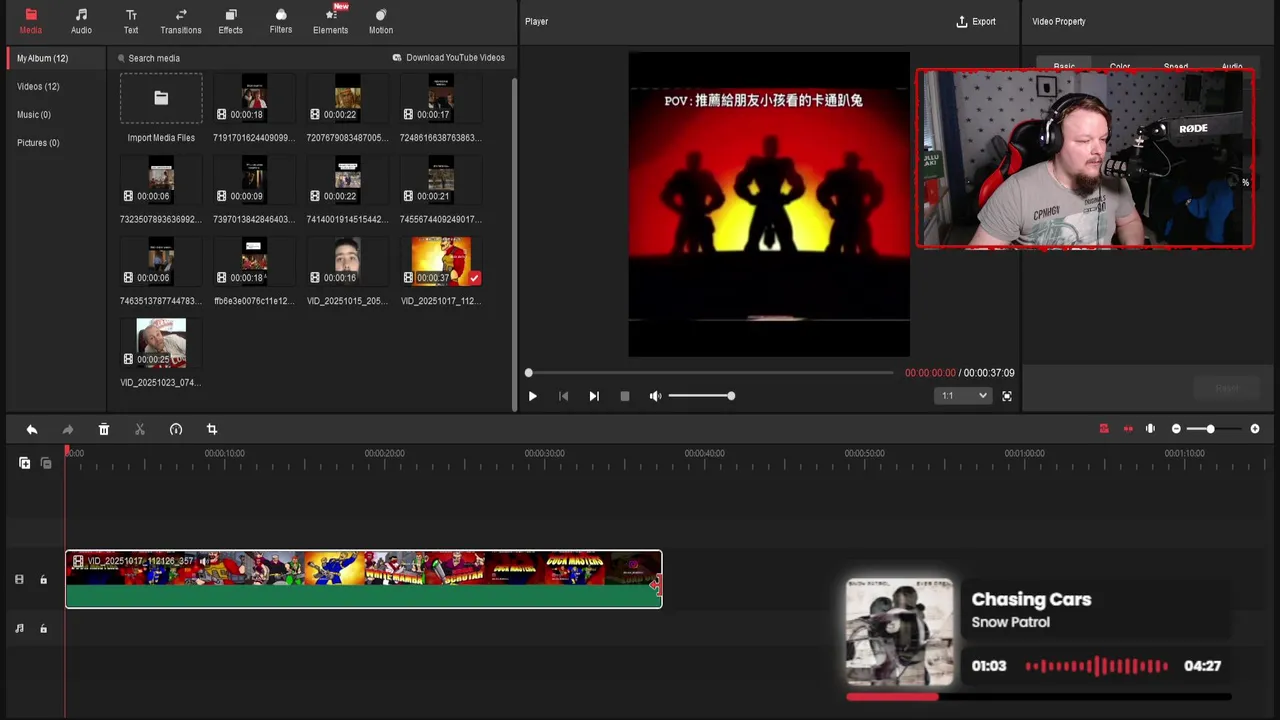The image size is (1280, 720).
Task: Select the VID_20251017_112126_357 timeline clip
Action: 363,579
